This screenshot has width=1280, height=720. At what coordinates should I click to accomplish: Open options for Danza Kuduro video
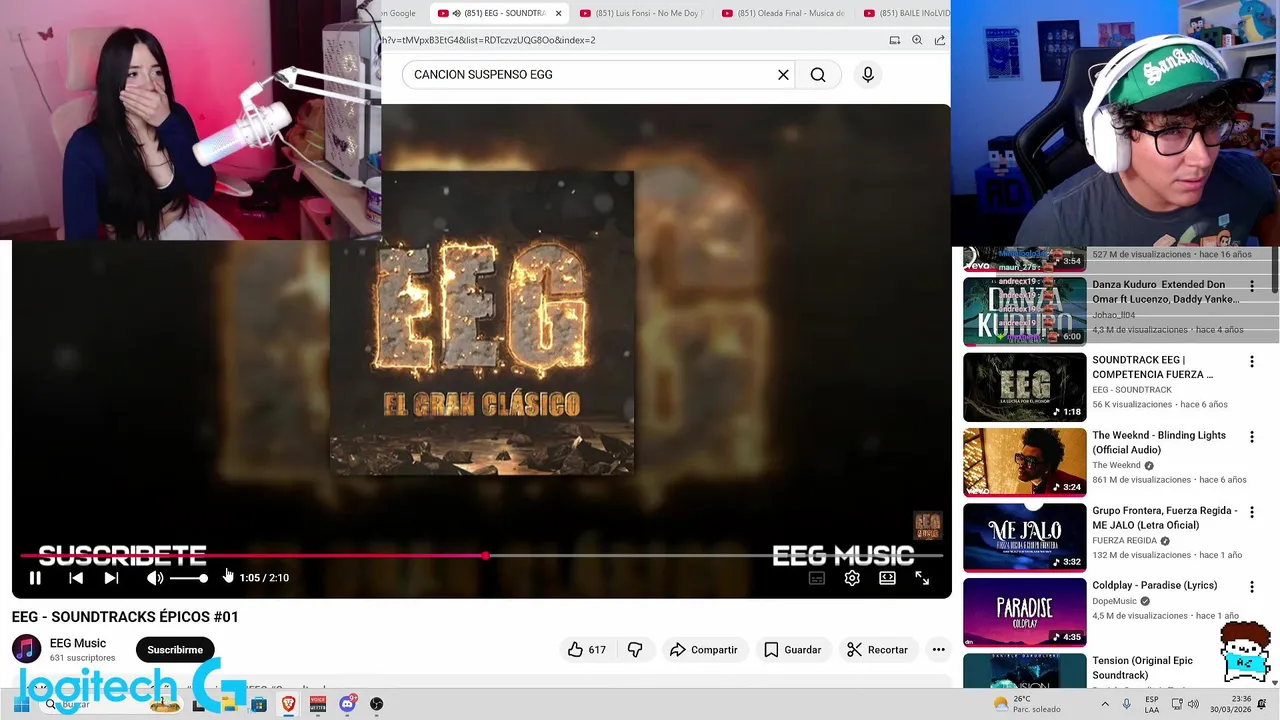[1251, 286]
